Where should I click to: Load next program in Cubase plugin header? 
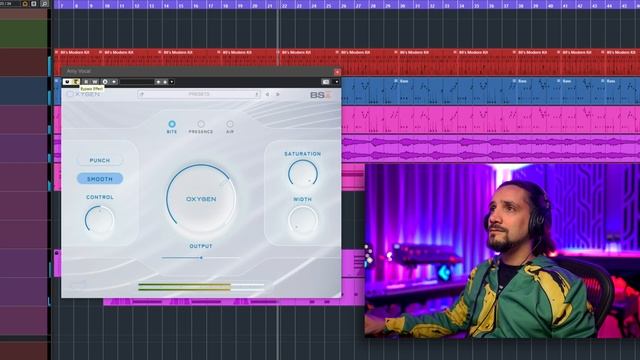point(165,82)
